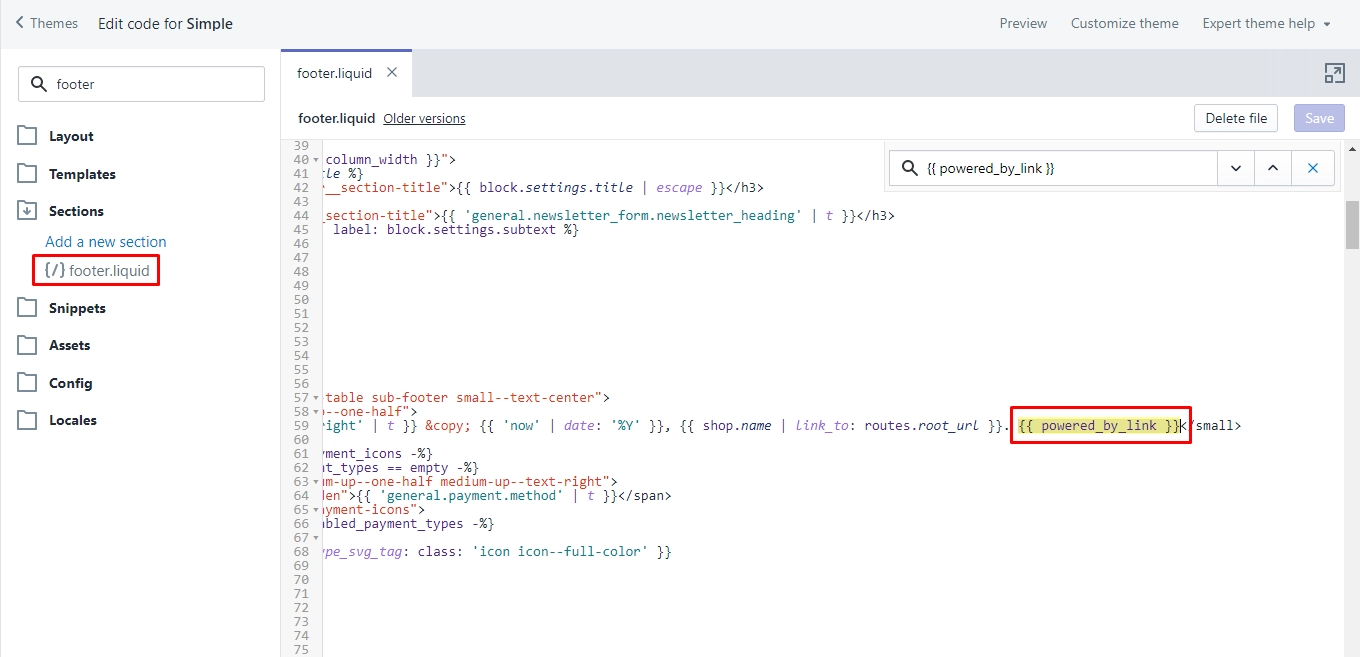The height and width of the screenshot is (657, 1360).
Task: Click the Sections folder download-arrow icon
Action: (x=27, y=210)
